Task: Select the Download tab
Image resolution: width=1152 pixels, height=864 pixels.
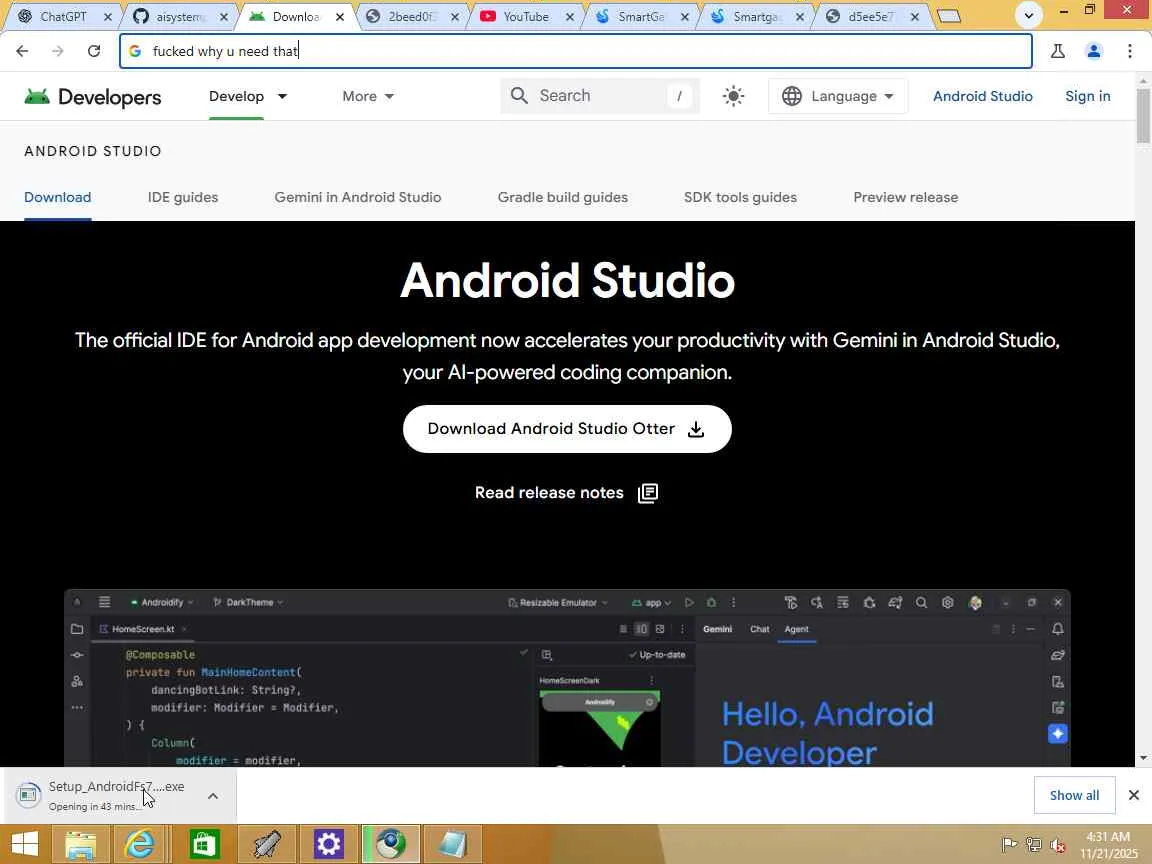Action: (x=57, y=197)
